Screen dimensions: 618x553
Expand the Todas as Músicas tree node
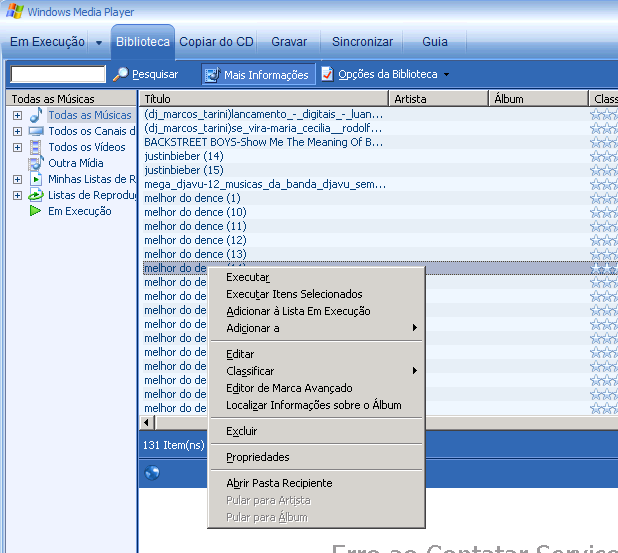coord(17,115)
